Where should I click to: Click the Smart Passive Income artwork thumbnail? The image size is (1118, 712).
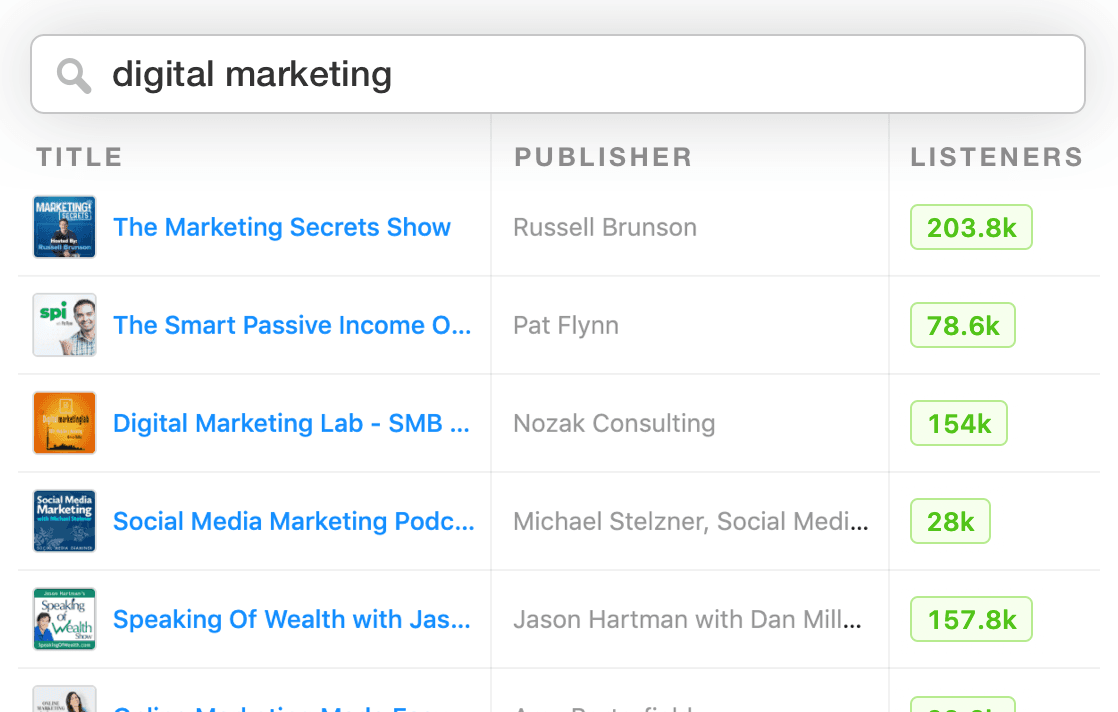(64, 325)
